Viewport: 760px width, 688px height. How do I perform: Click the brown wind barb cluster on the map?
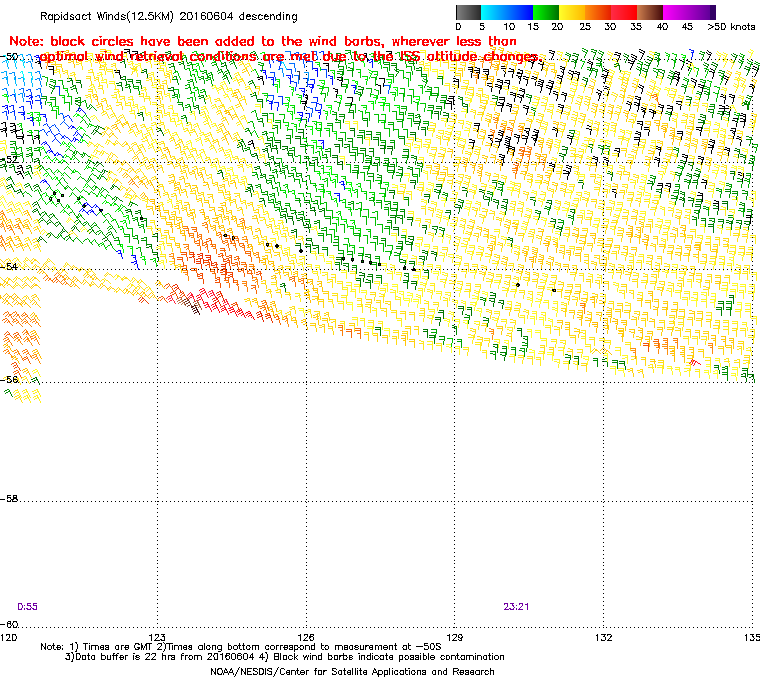coord(190,304)
